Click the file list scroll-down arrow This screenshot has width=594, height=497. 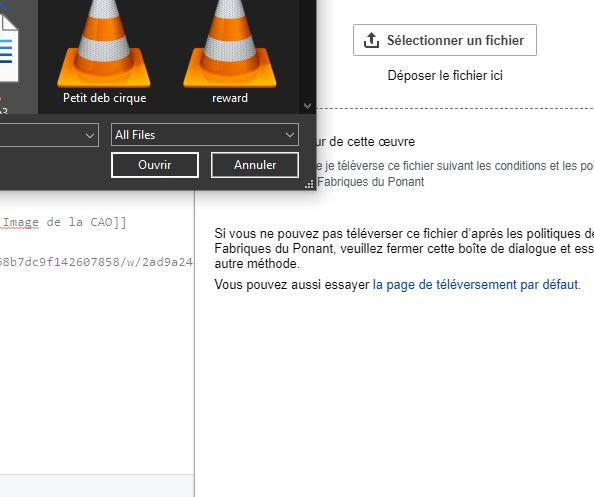(x=308, y=105)
